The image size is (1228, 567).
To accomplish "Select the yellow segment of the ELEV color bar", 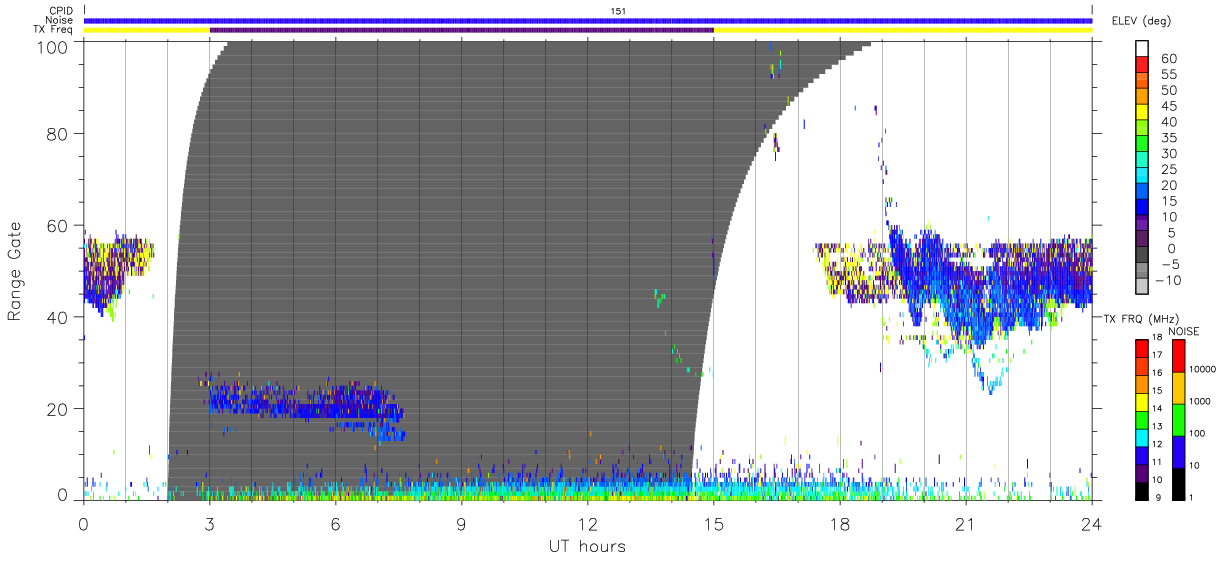I will pyautogui.click(x=1142, y=112).
